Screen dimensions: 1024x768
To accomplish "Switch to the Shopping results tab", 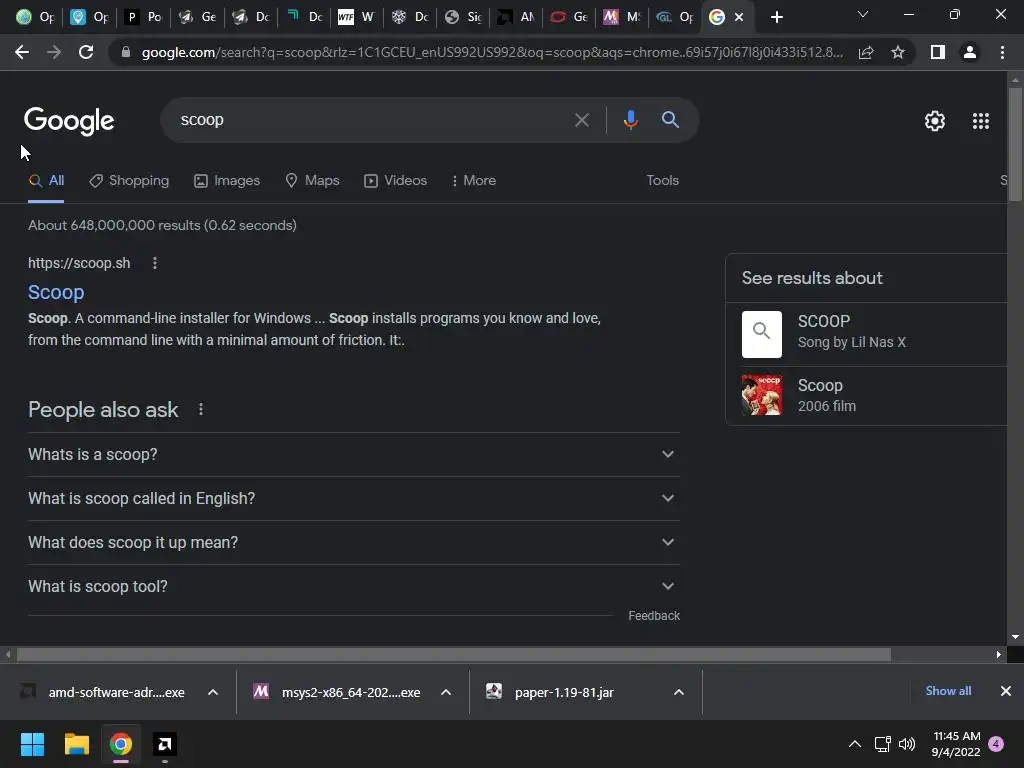I will pyautogui.click(x=129, y=181).
